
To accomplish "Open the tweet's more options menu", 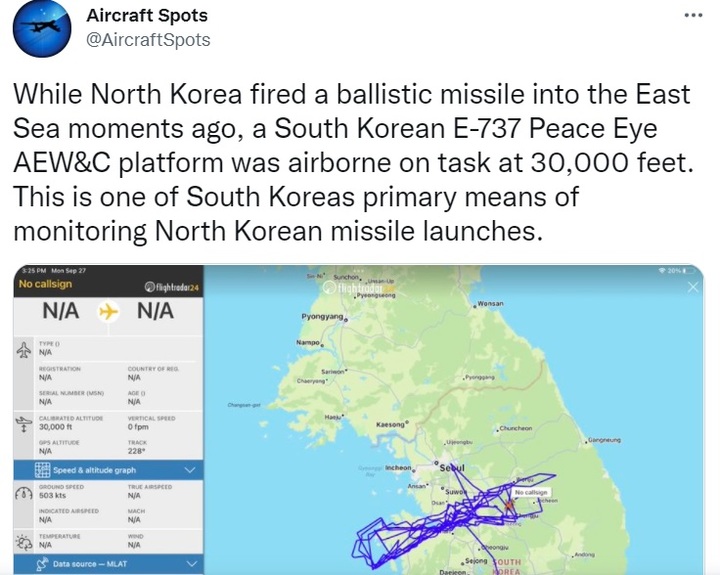I will click(693, 16).
